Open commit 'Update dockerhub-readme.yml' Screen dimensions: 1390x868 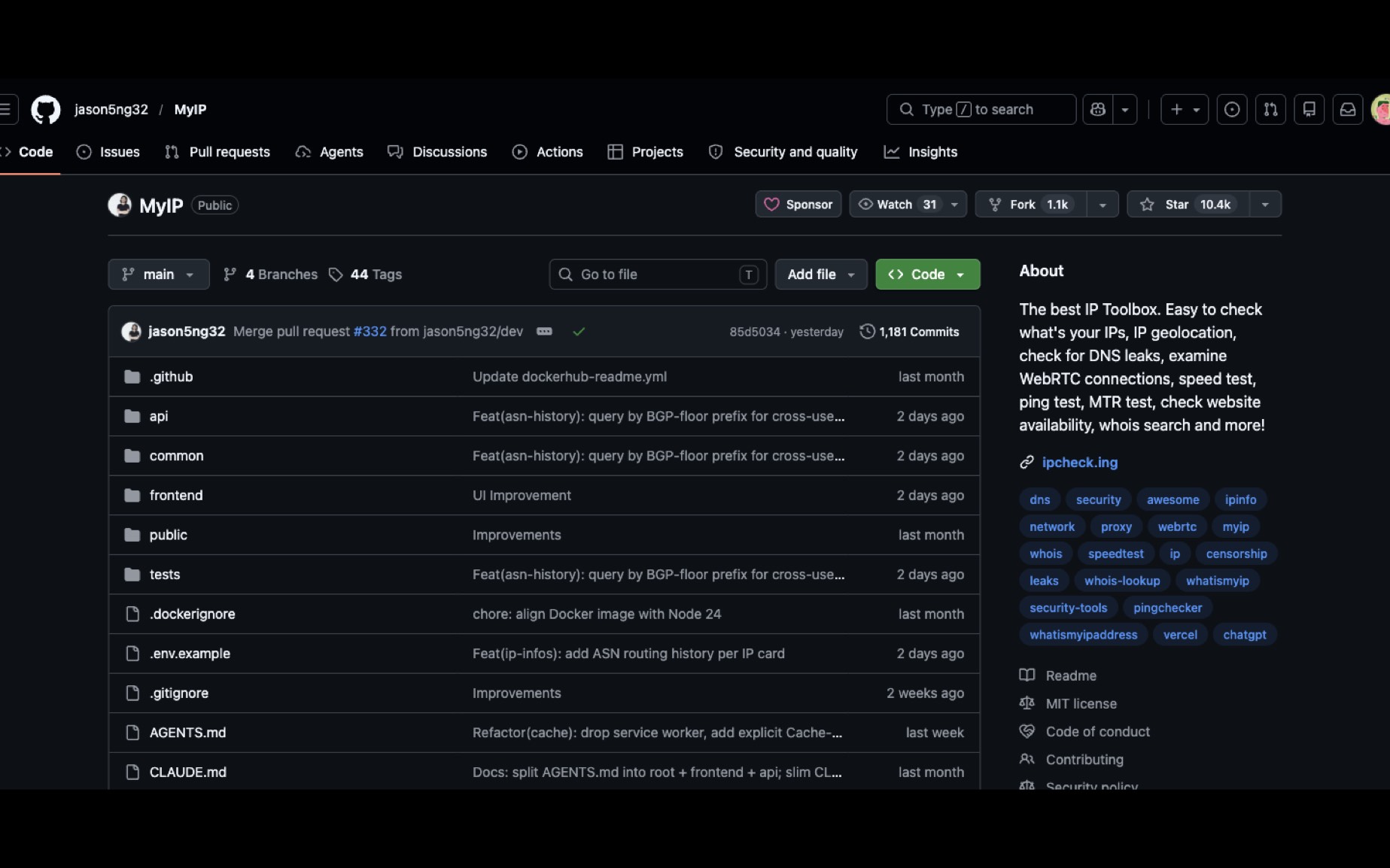tap(570, 377)
